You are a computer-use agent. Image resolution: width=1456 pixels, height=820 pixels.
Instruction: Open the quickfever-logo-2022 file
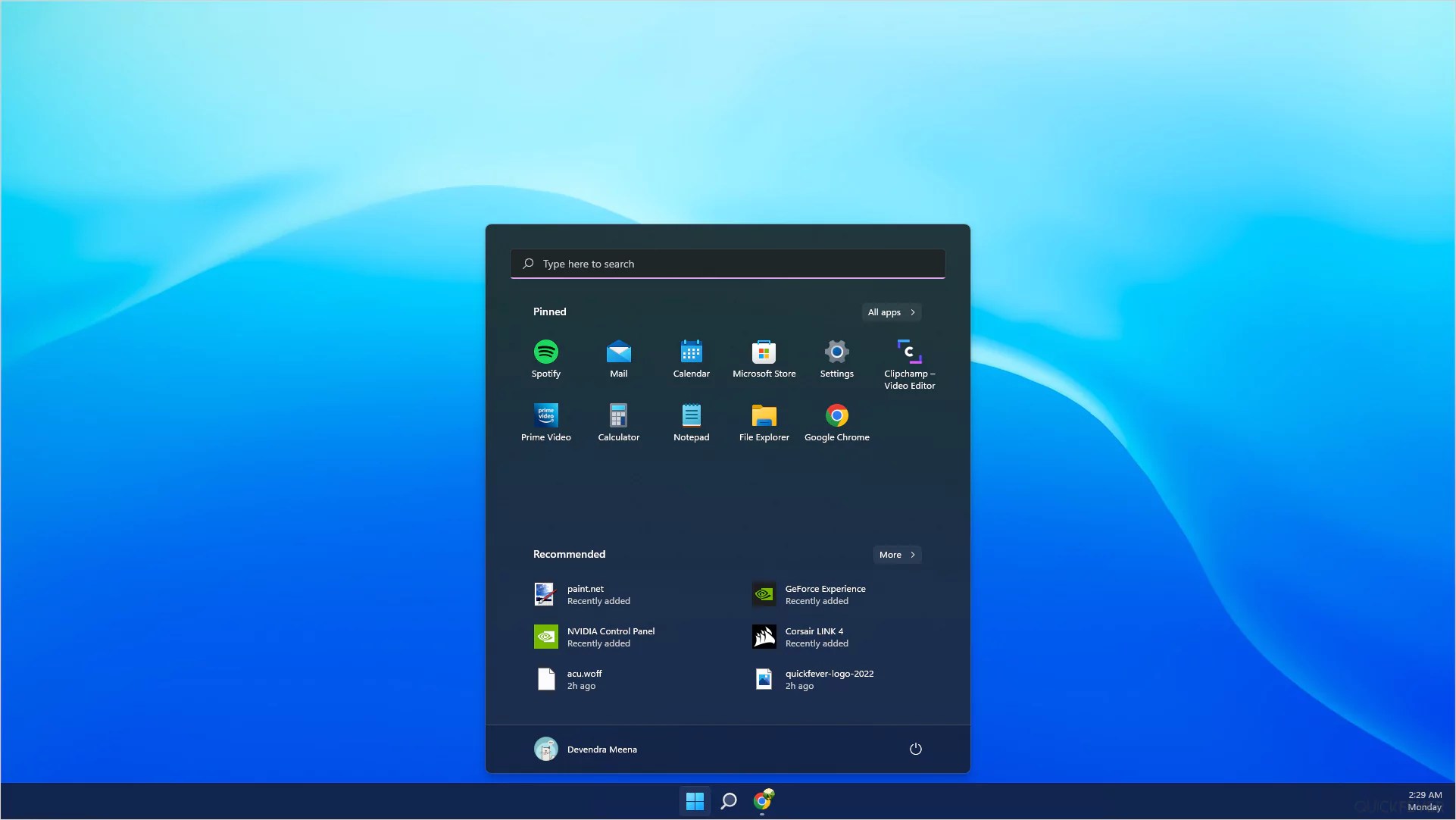(815, 679)
